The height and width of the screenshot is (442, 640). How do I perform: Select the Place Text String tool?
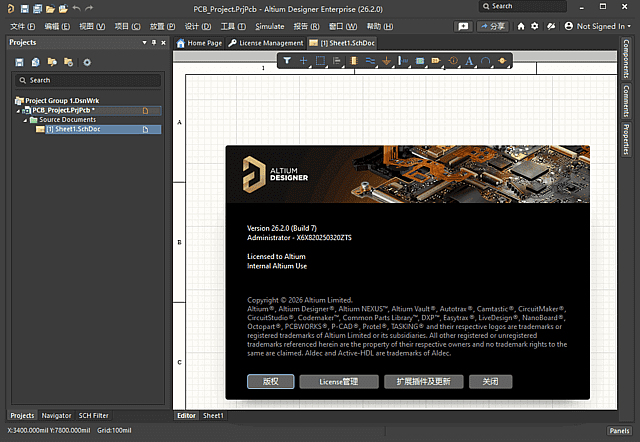click(x=469, y=61)
